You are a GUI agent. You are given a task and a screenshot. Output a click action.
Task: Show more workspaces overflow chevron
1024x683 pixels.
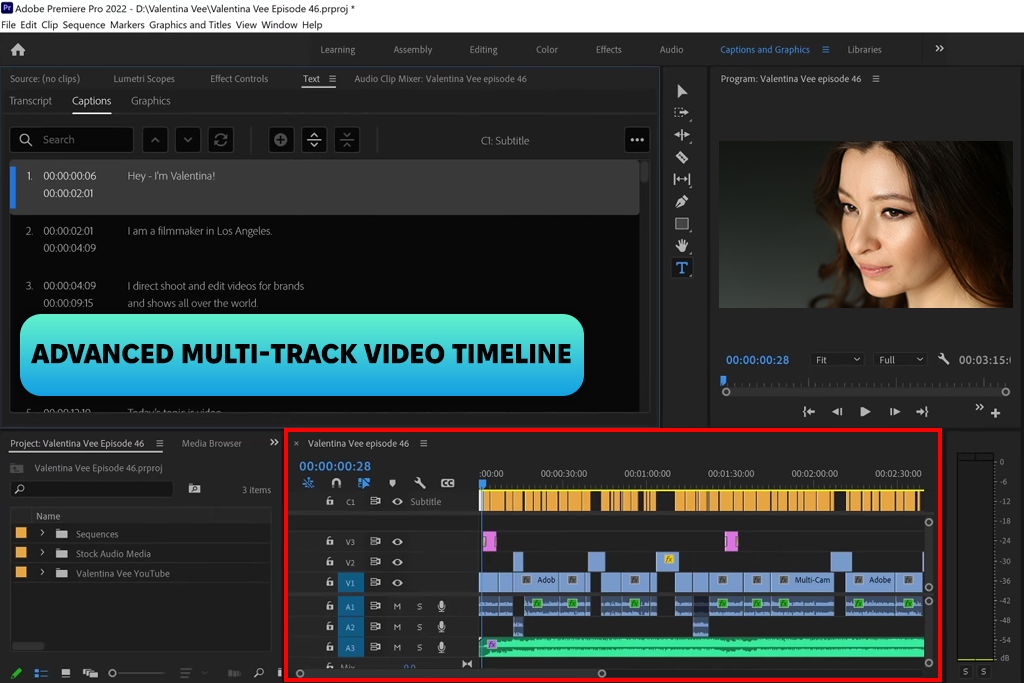pyautogui.click(x=939, y=49)
